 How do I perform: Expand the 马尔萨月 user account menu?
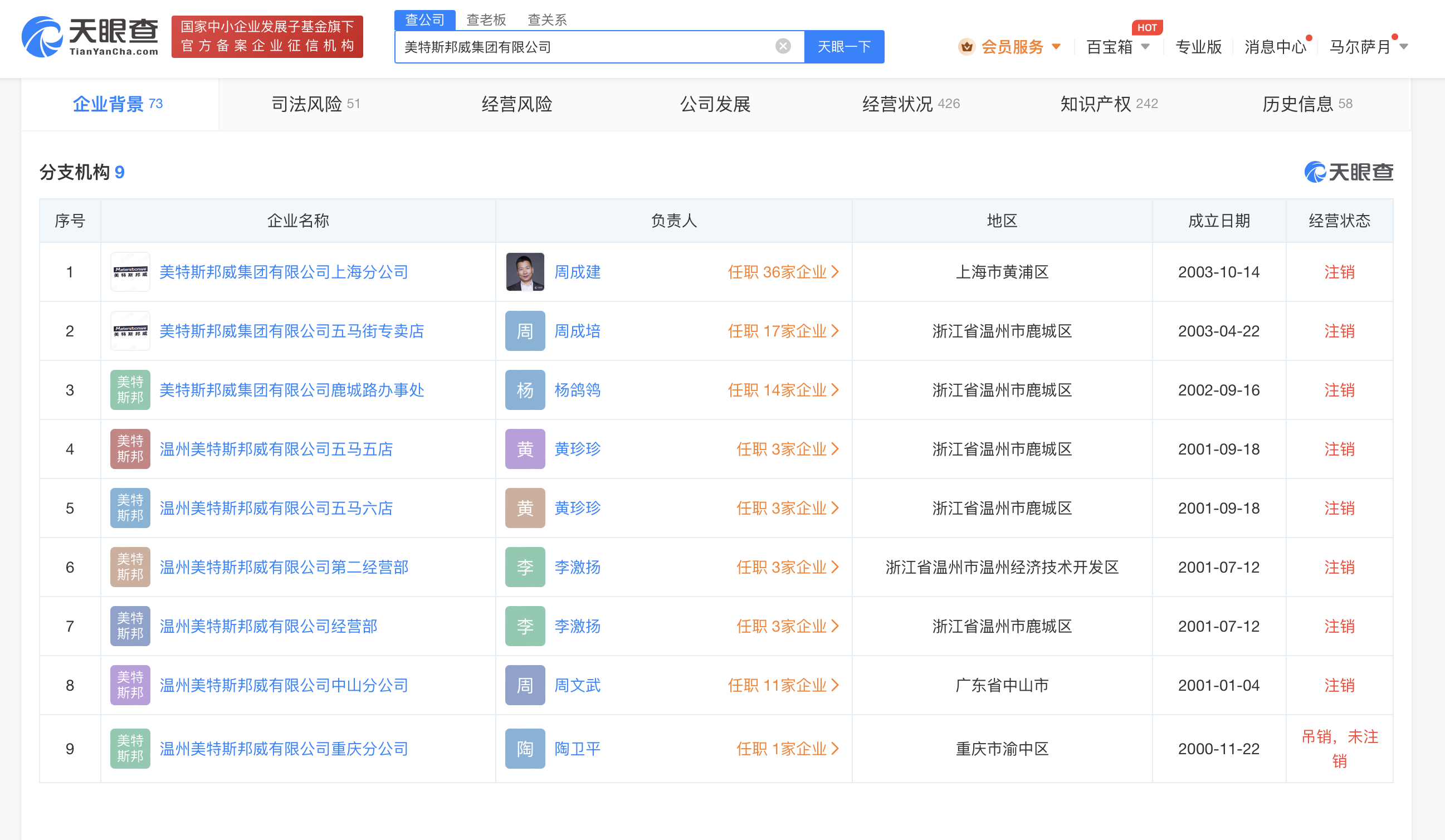coord(1404,47)
